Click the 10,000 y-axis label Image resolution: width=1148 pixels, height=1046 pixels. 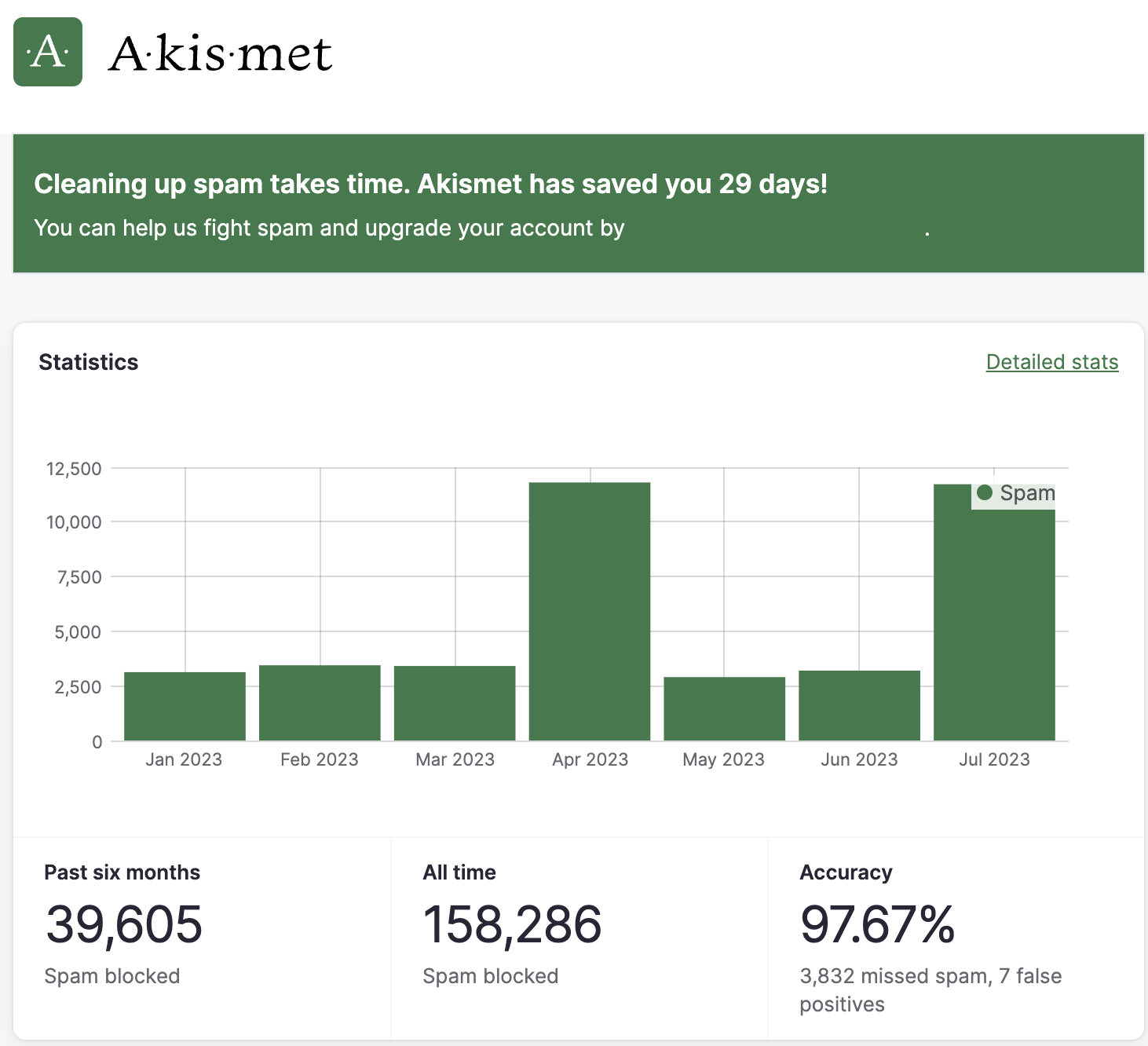pos(74,522)
